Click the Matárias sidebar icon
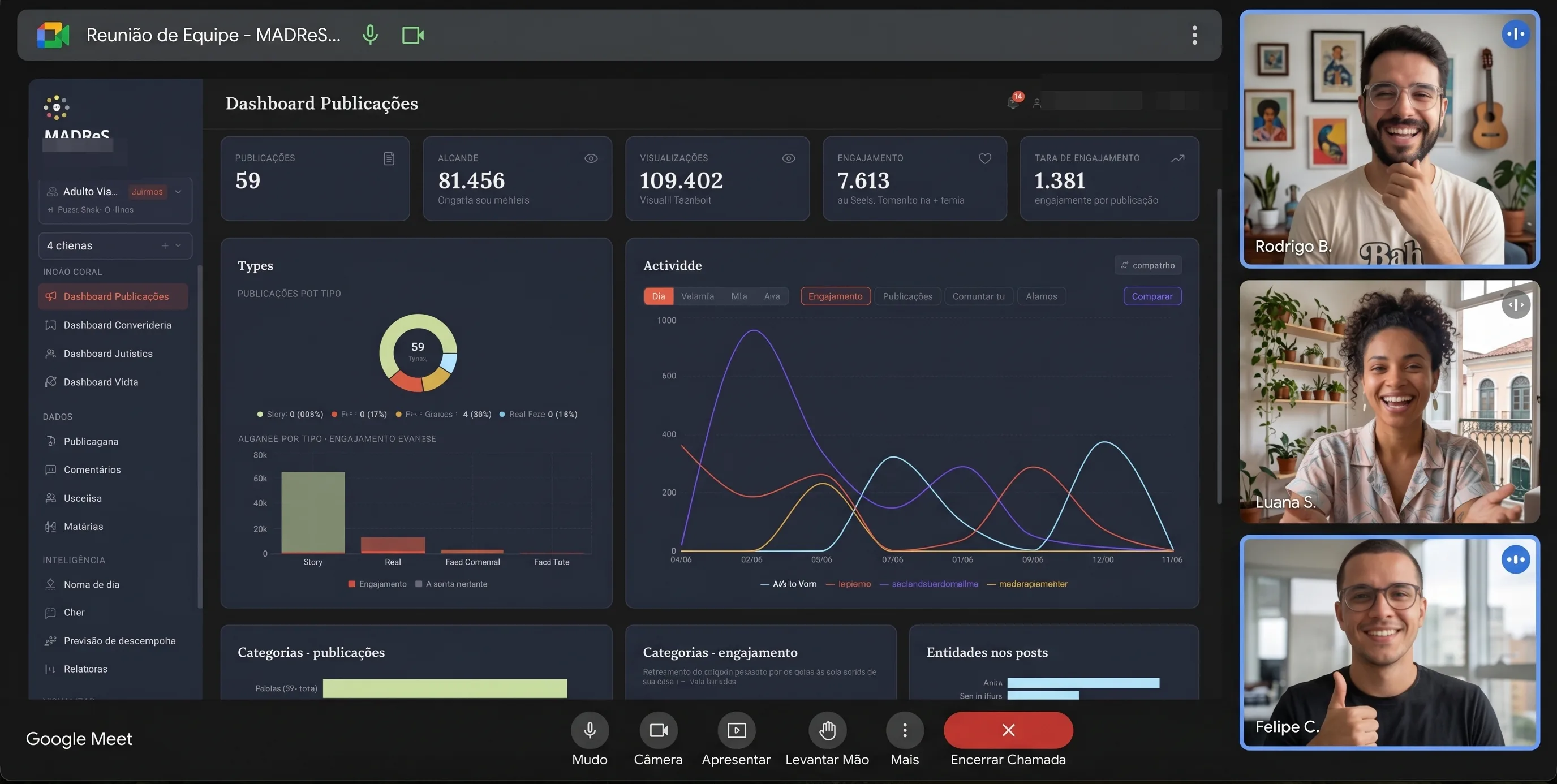Image resolution: width=1557 pixels, height=784 pixels. pyautogui.click(x=51, y=527)
